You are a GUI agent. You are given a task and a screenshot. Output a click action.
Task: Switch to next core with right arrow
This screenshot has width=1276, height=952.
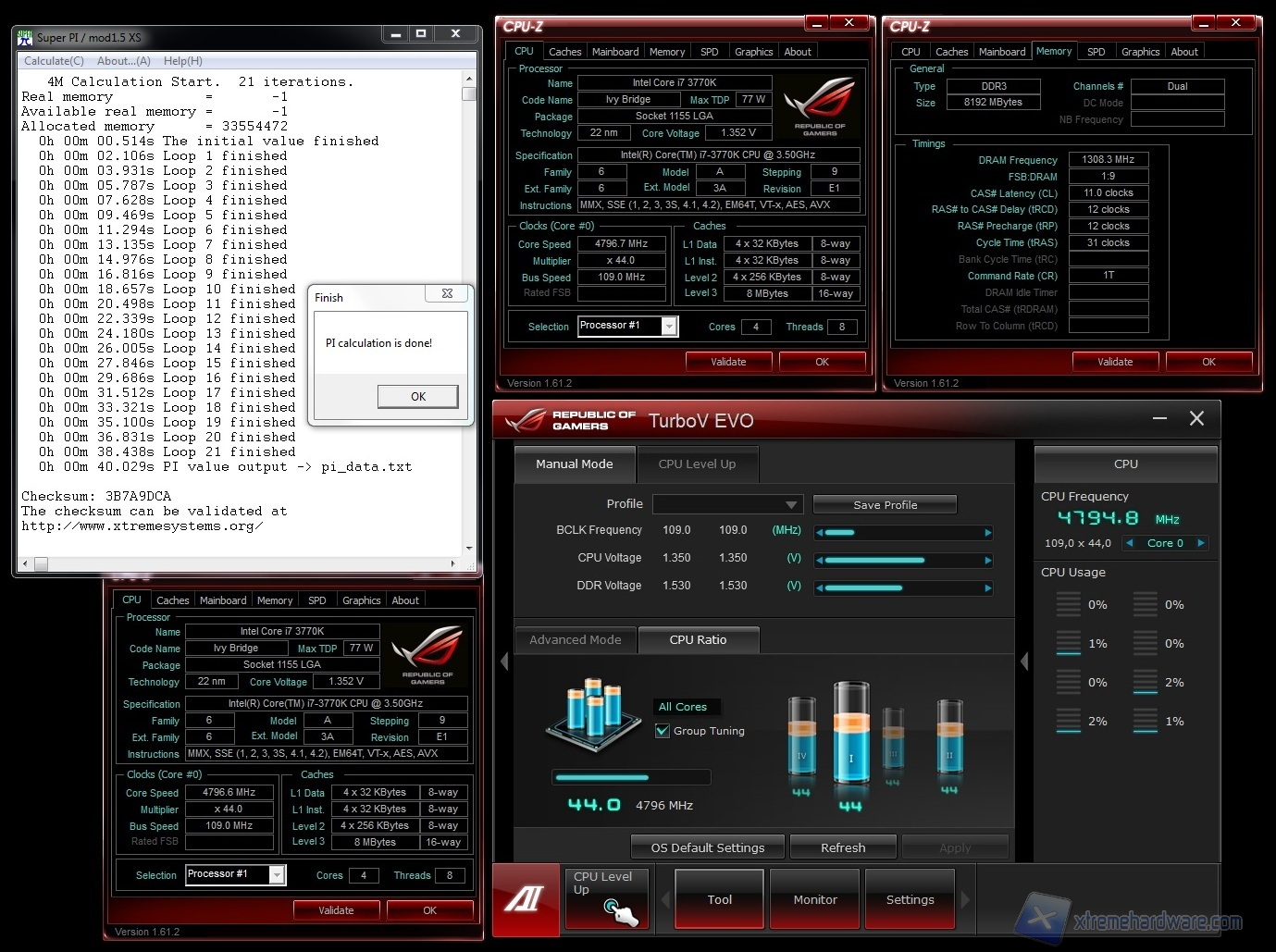(x=1201, y=543)
